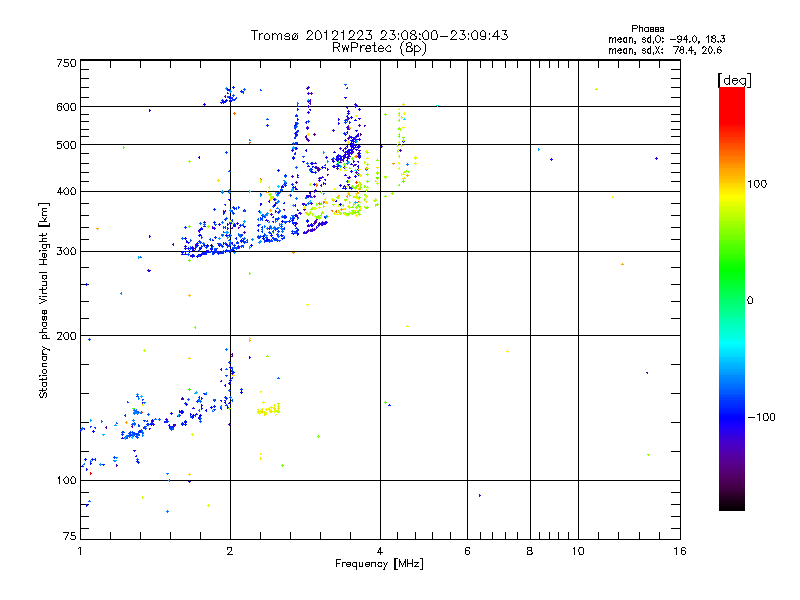This screenshot has height=600, width=800.
Task: Click the yellow point cluster near 2.4 MHz, 140 km
Action: click(269, 409)
